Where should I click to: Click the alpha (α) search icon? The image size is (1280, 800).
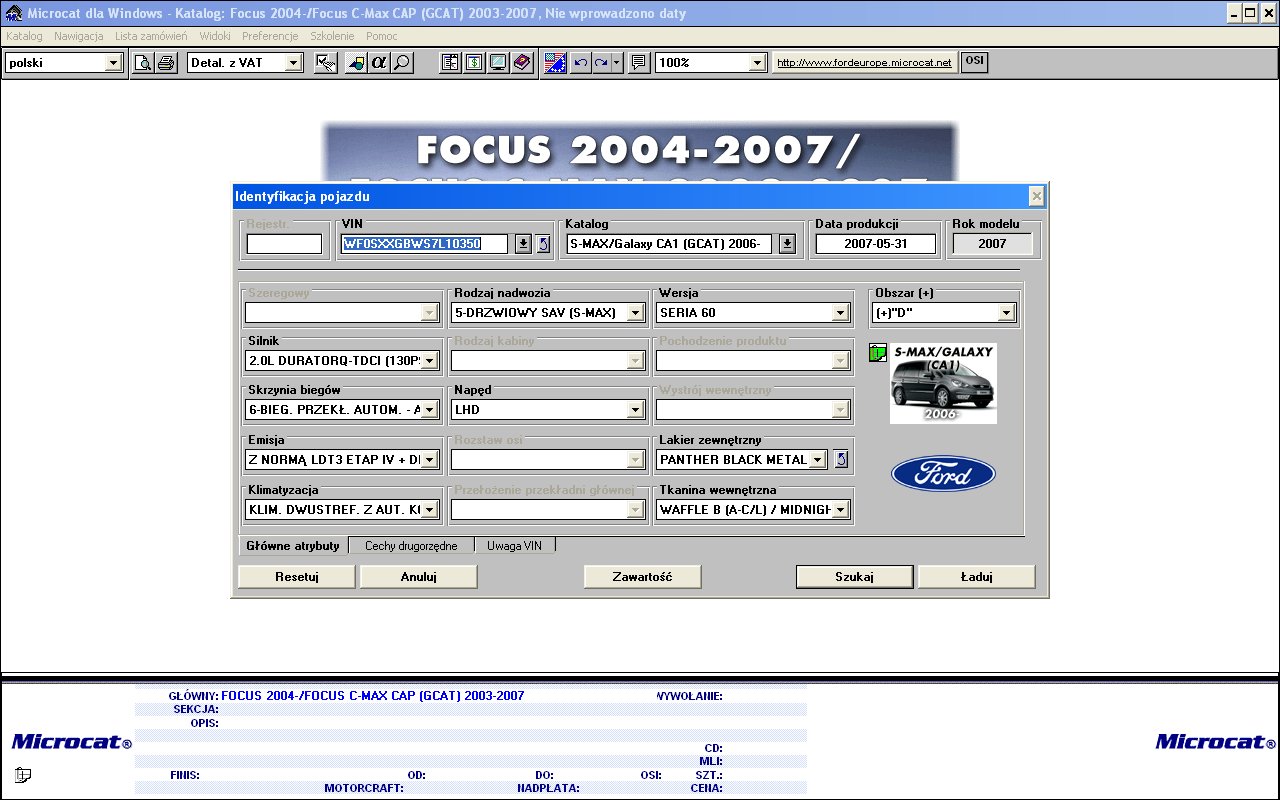coord(379,63)
